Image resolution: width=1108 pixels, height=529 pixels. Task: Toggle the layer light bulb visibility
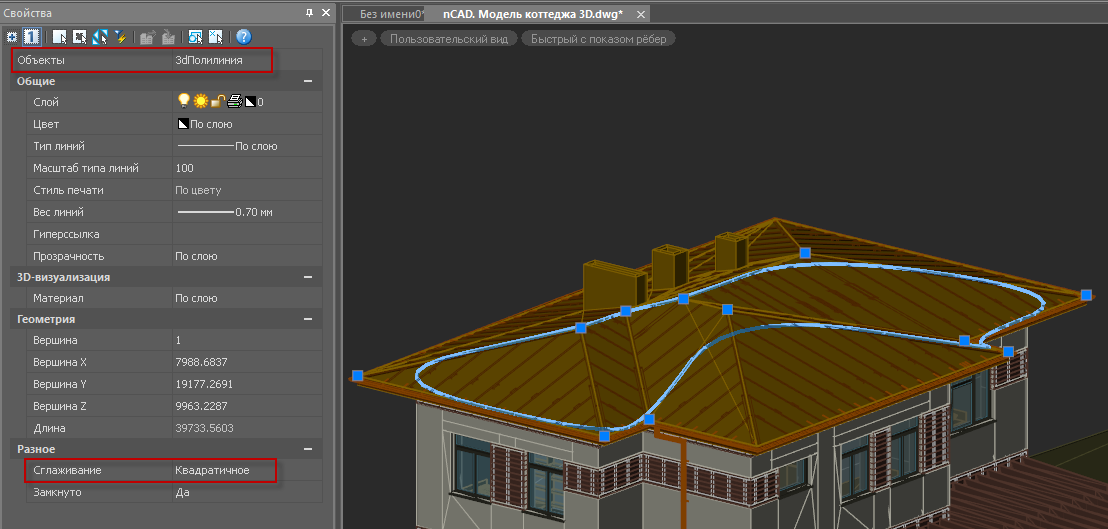tap(183, 101)
